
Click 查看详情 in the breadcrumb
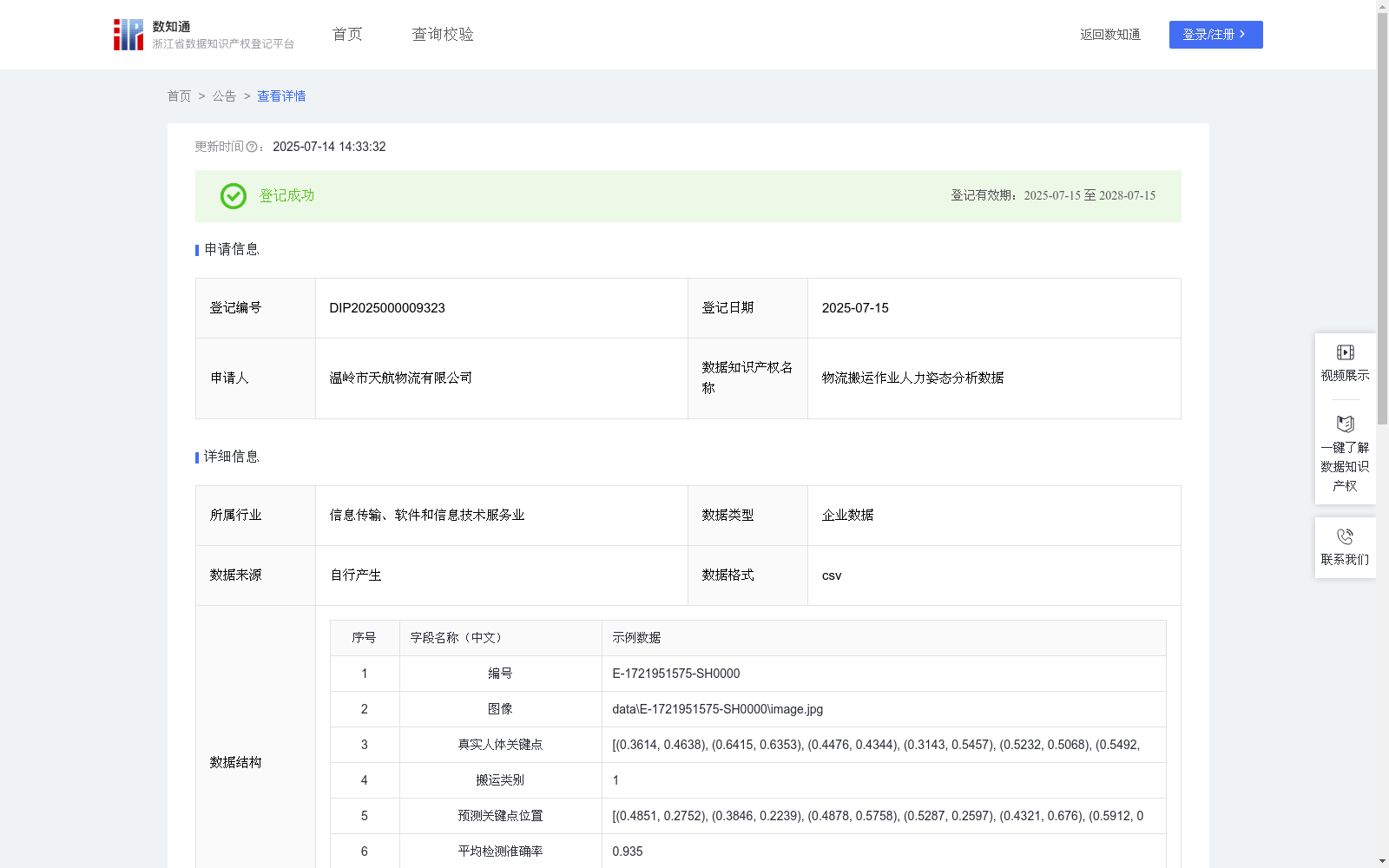[x=281, y=96]
